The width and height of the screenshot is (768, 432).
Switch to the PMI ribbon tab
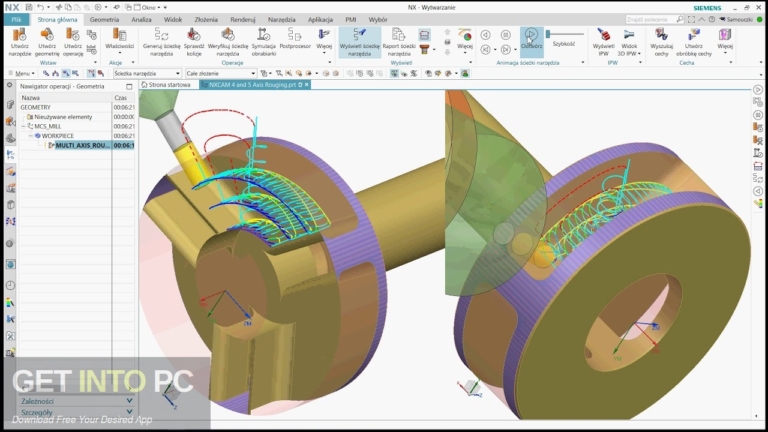(x=351, y=20)
